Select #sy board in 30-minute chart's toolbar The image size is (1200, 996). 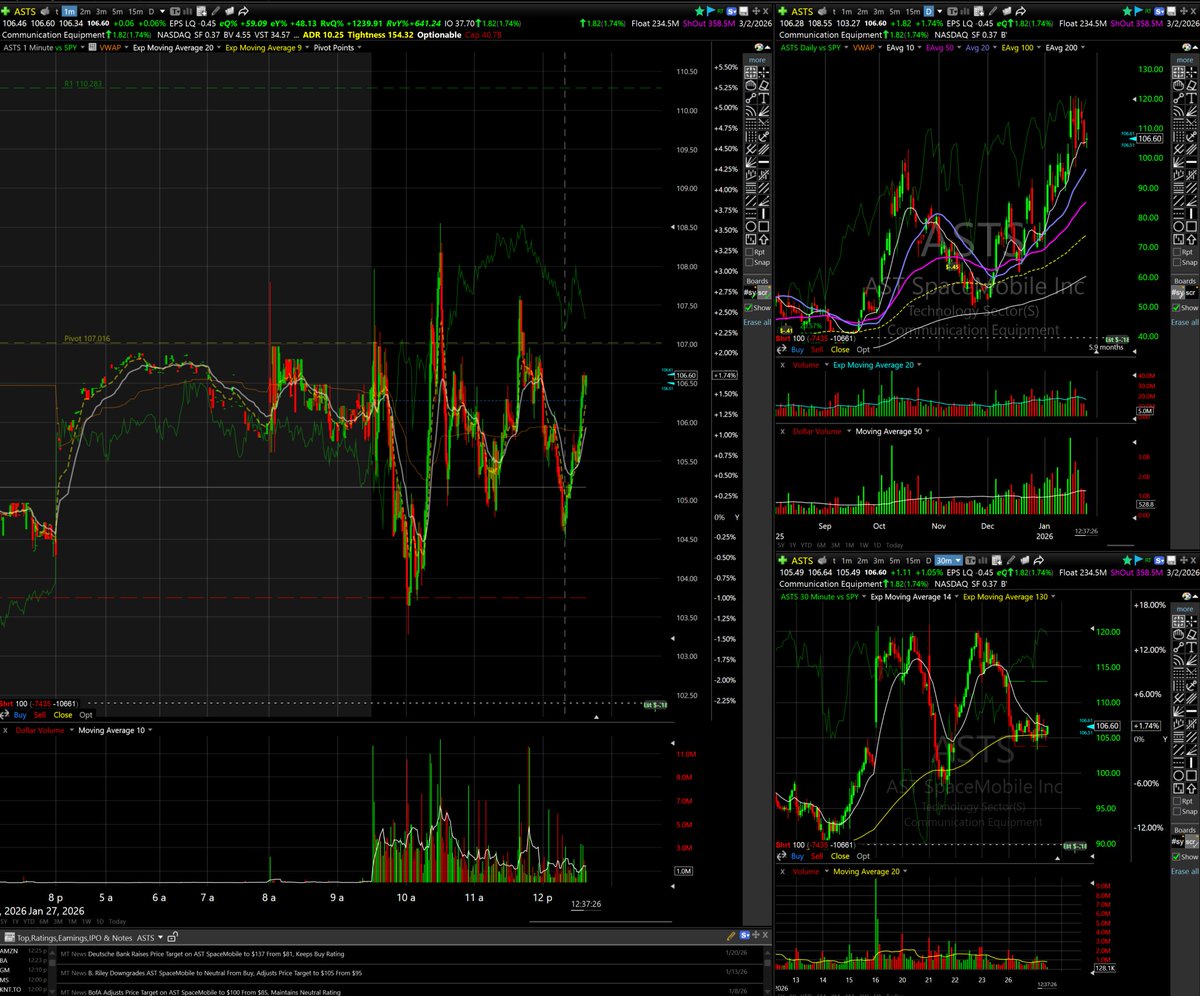pyautogui.click(x=1178, y=841)
